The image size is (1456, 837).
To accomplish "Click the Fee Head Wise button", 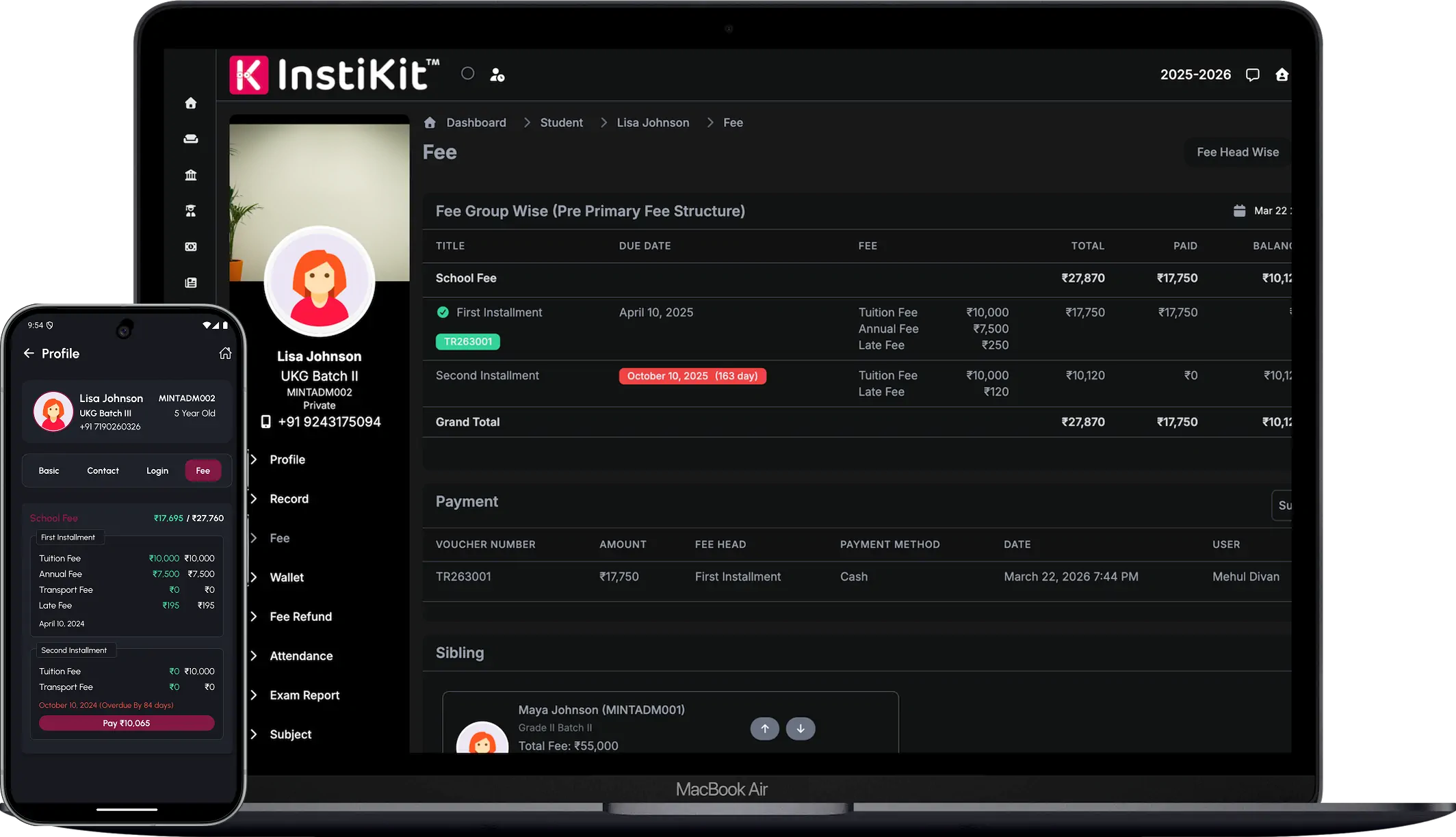I will point(1237,152).
